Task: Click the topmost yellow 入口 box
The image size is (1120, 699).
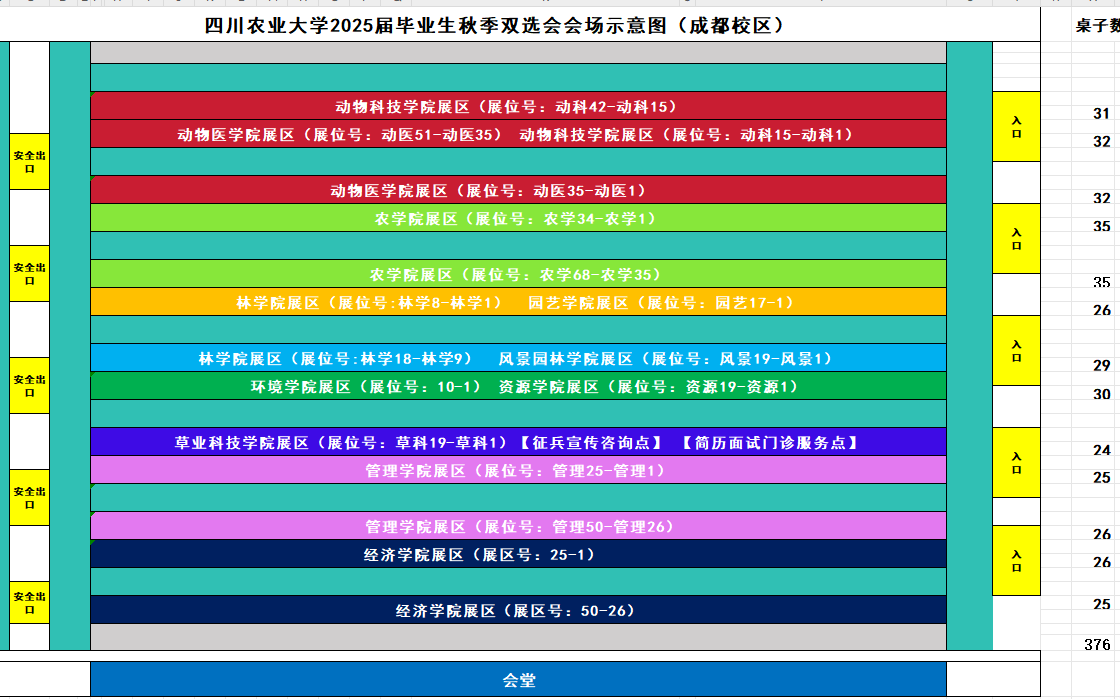Action: coord(1017,126)
